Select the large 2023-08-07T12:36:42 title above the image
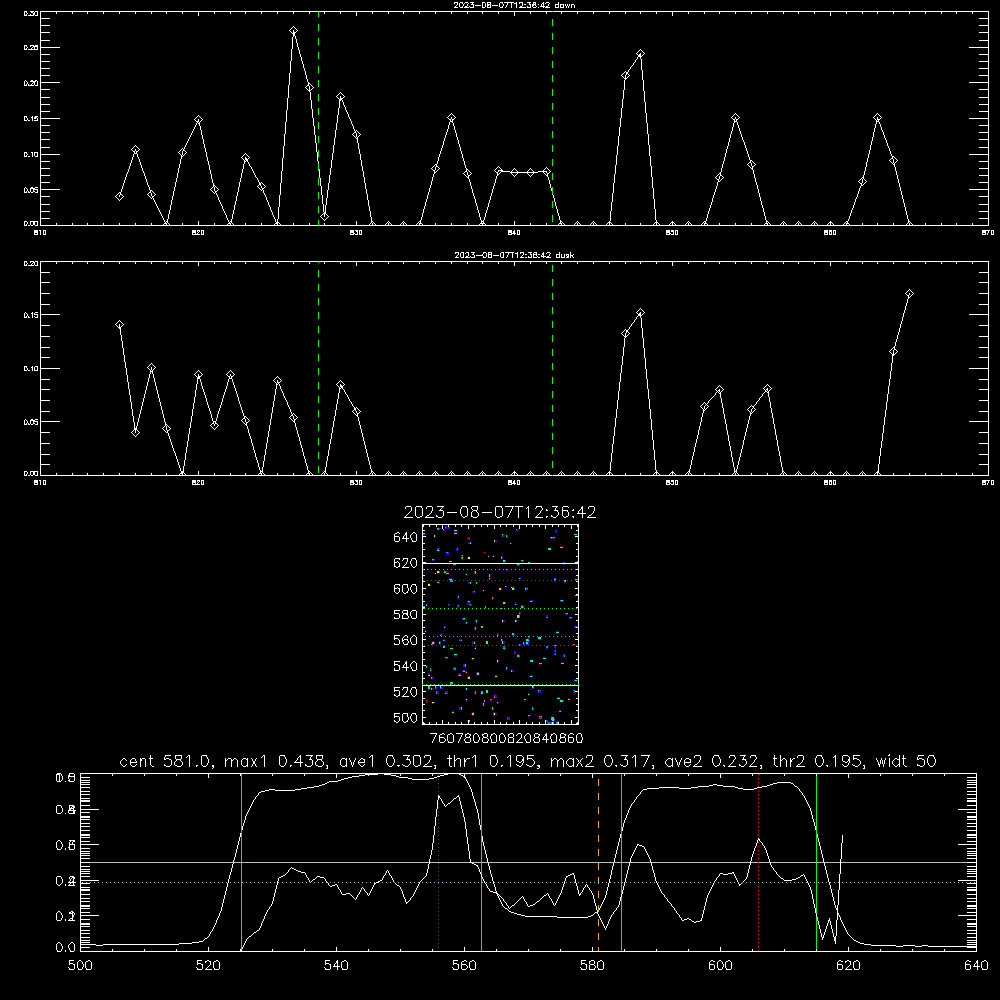 tap(500, 512)
